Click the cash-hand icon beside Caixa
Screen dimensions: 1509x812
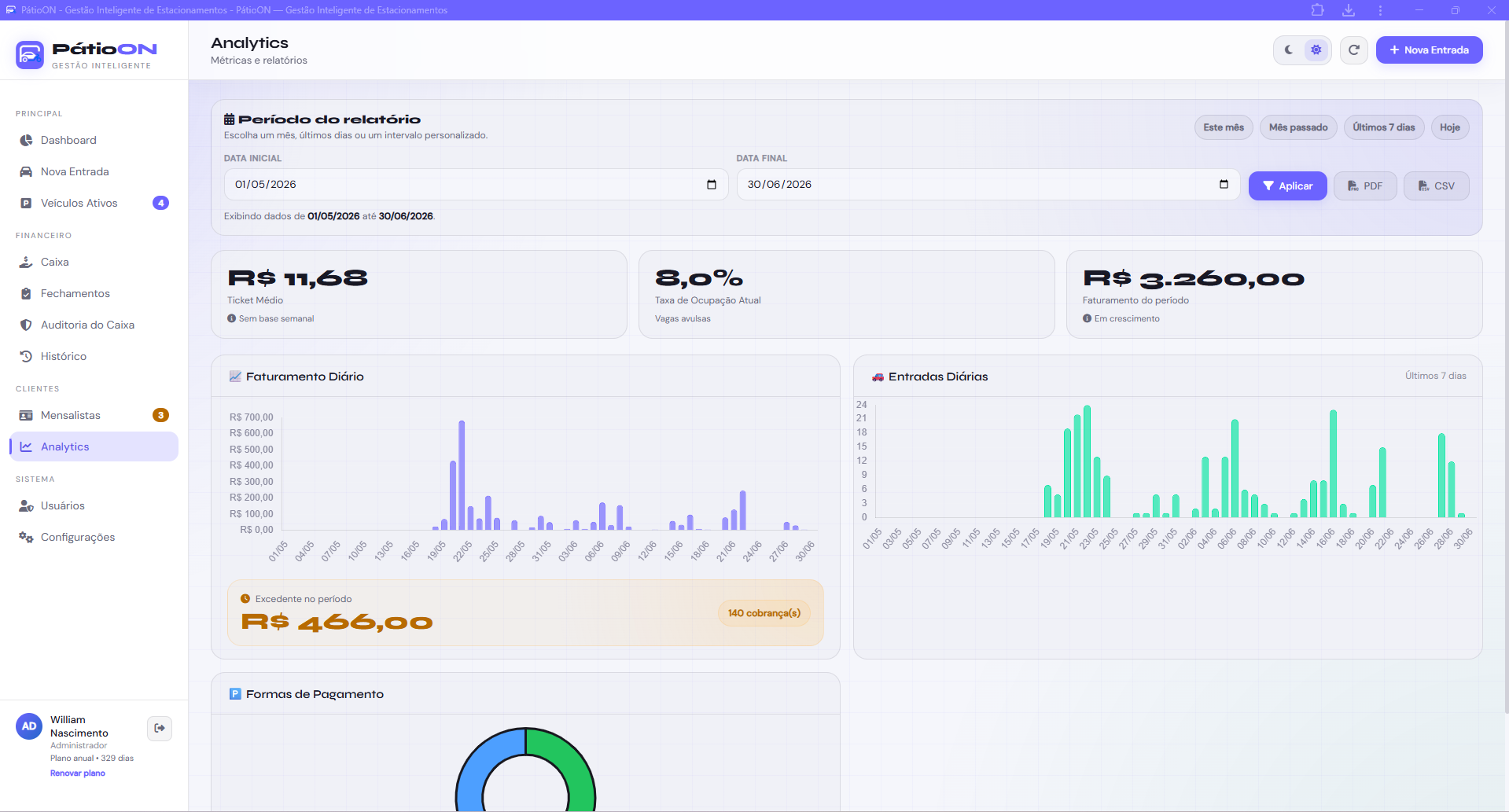(x=26, y=262)
